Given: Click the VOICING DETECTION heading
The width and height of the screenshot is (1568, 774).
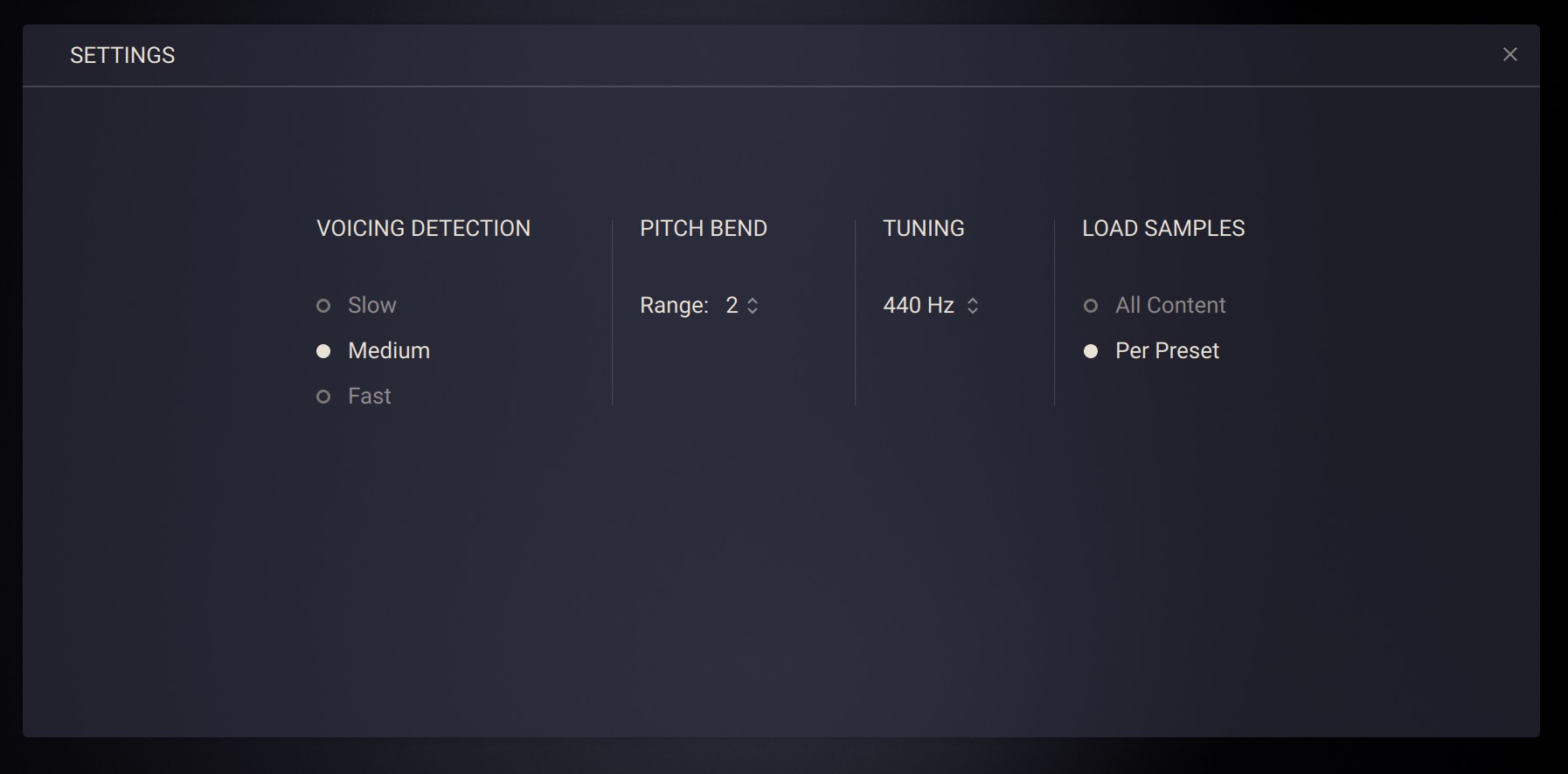Looking at the screenshot, I should click(x=423, y=229).
